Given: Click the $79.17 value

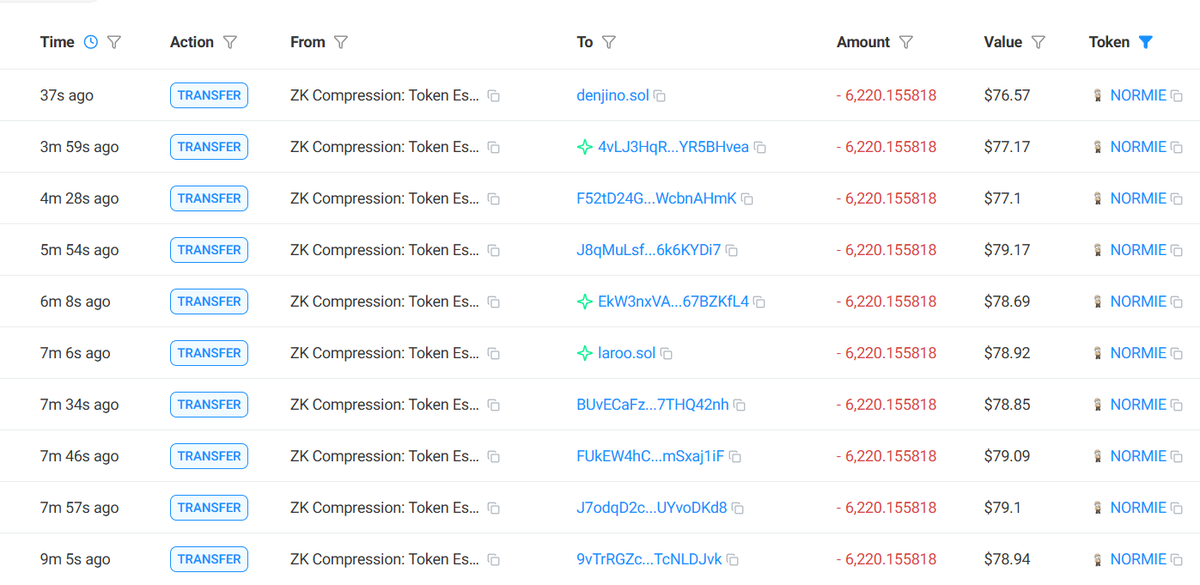Looking at the screenshot, I should 1007,250.
